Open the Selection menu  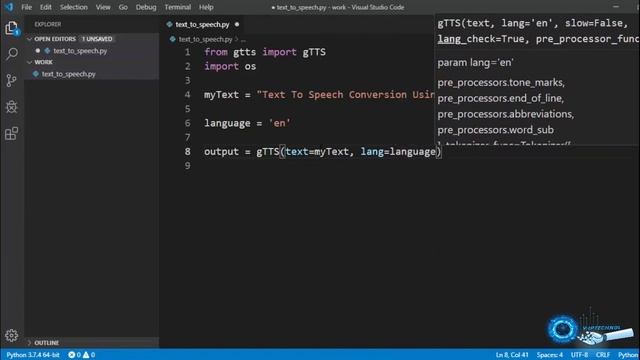(74, 7)
